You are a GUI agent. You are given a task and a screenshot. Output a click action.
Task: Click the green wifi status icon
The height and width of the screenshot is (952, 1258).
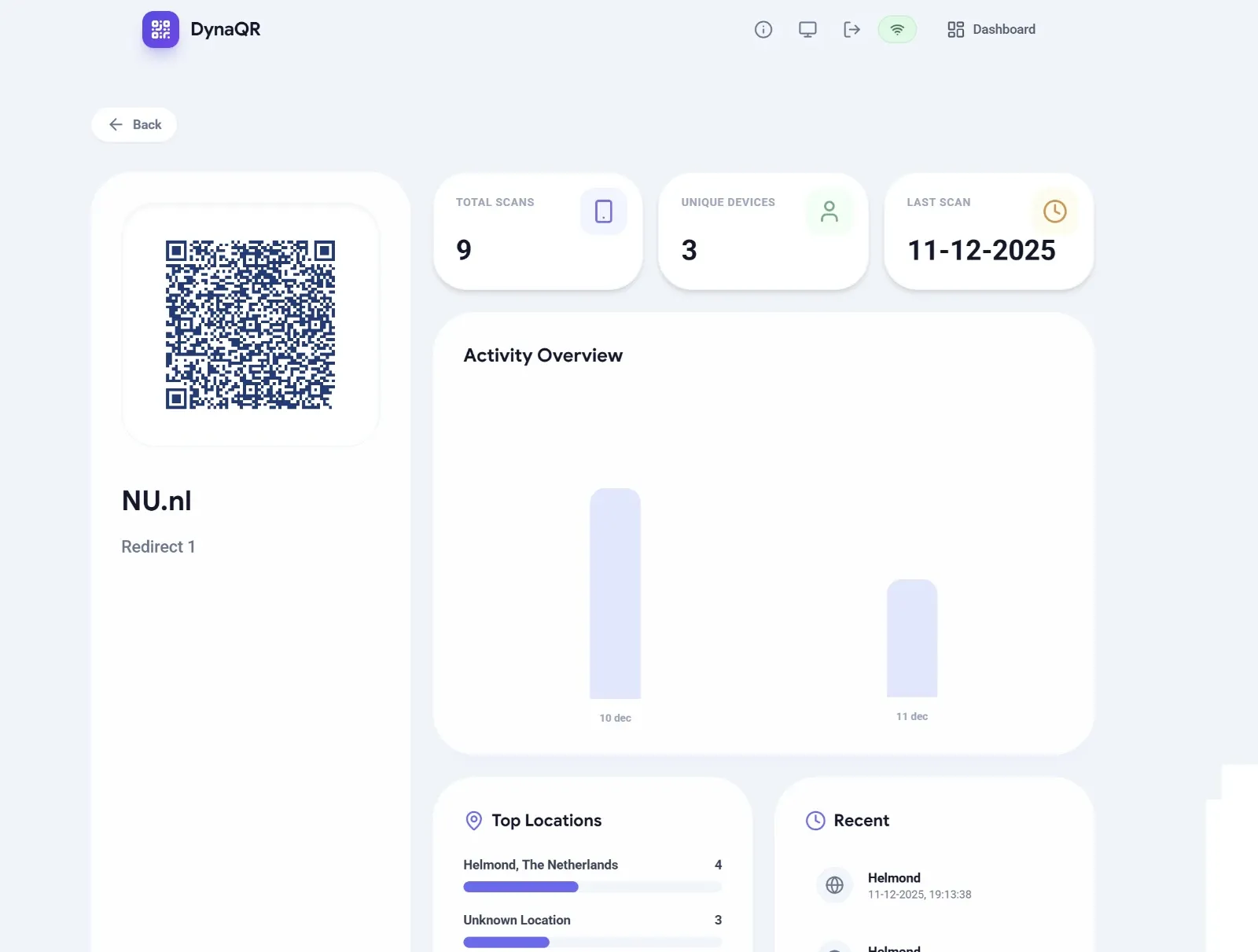tap(897, 30)
